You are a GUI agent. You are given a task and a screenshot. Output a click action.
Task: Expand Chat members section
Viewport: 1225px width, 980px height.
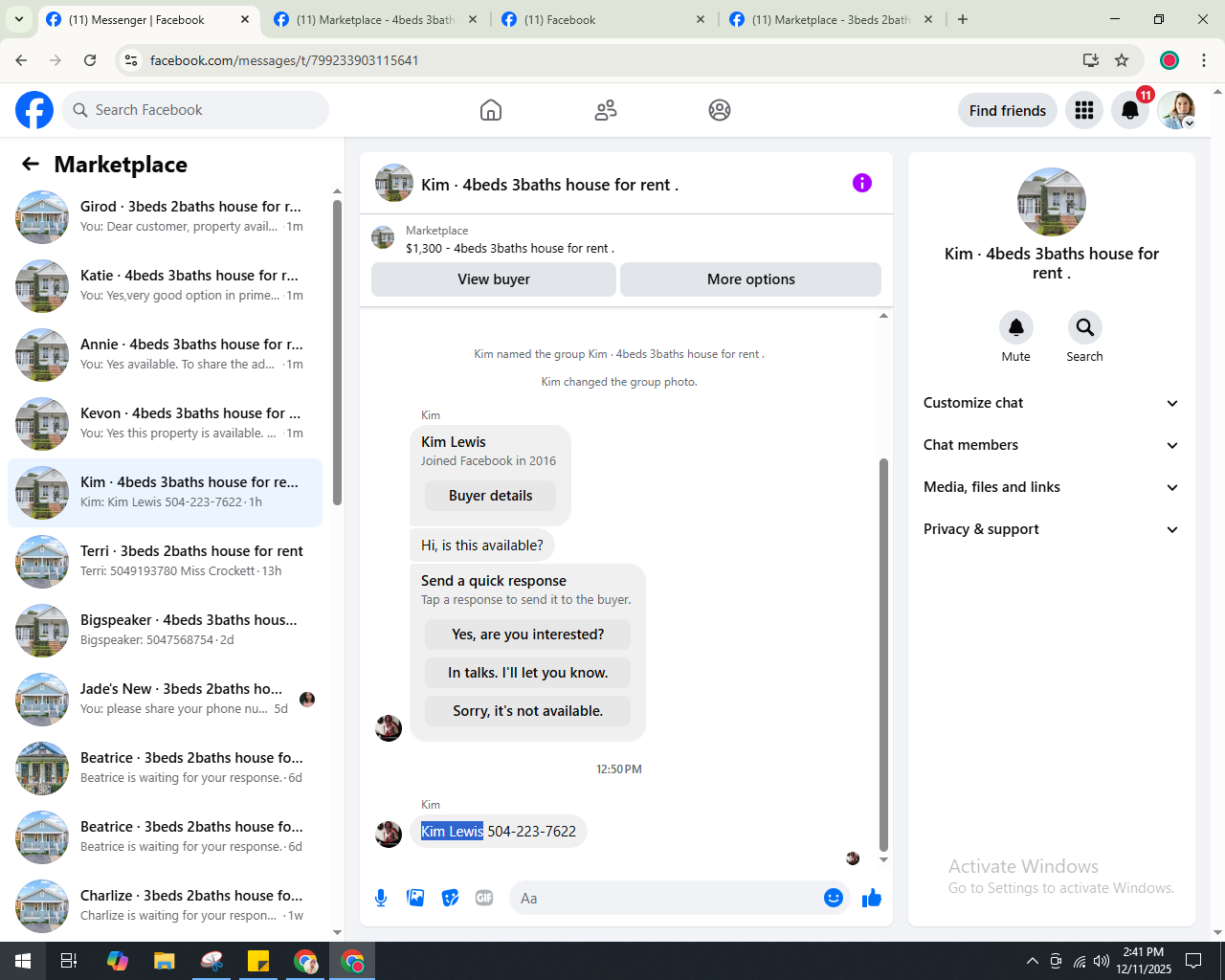point(1051,445)
